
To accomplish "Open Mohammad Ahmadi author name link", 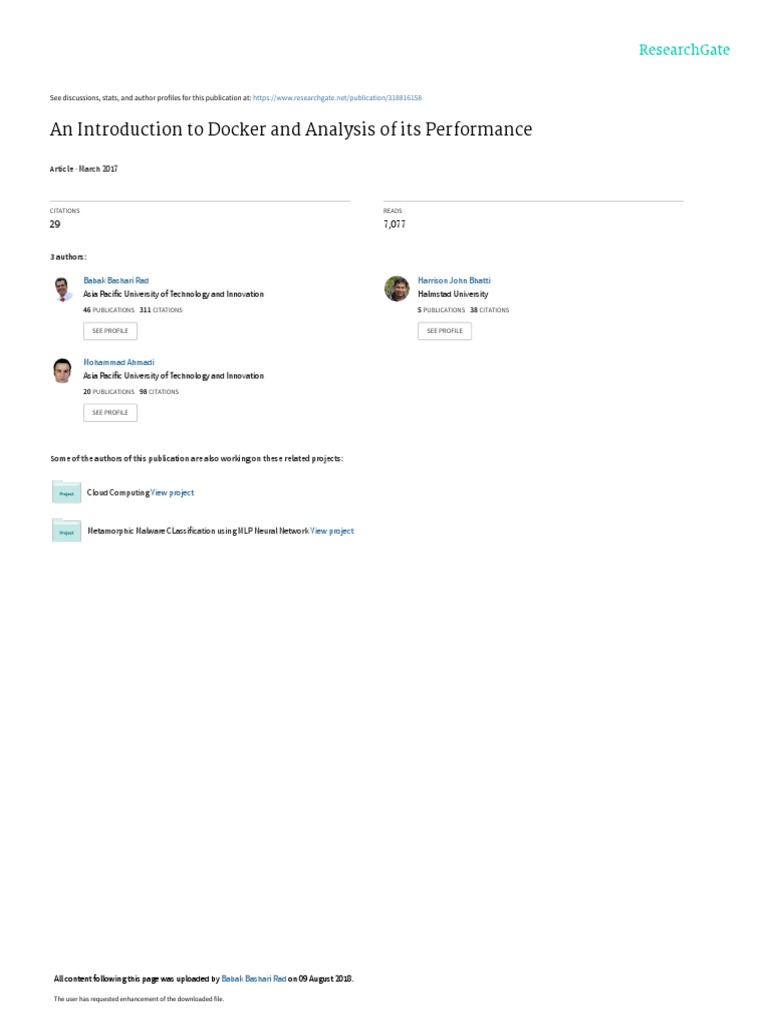I will point(118,362).
